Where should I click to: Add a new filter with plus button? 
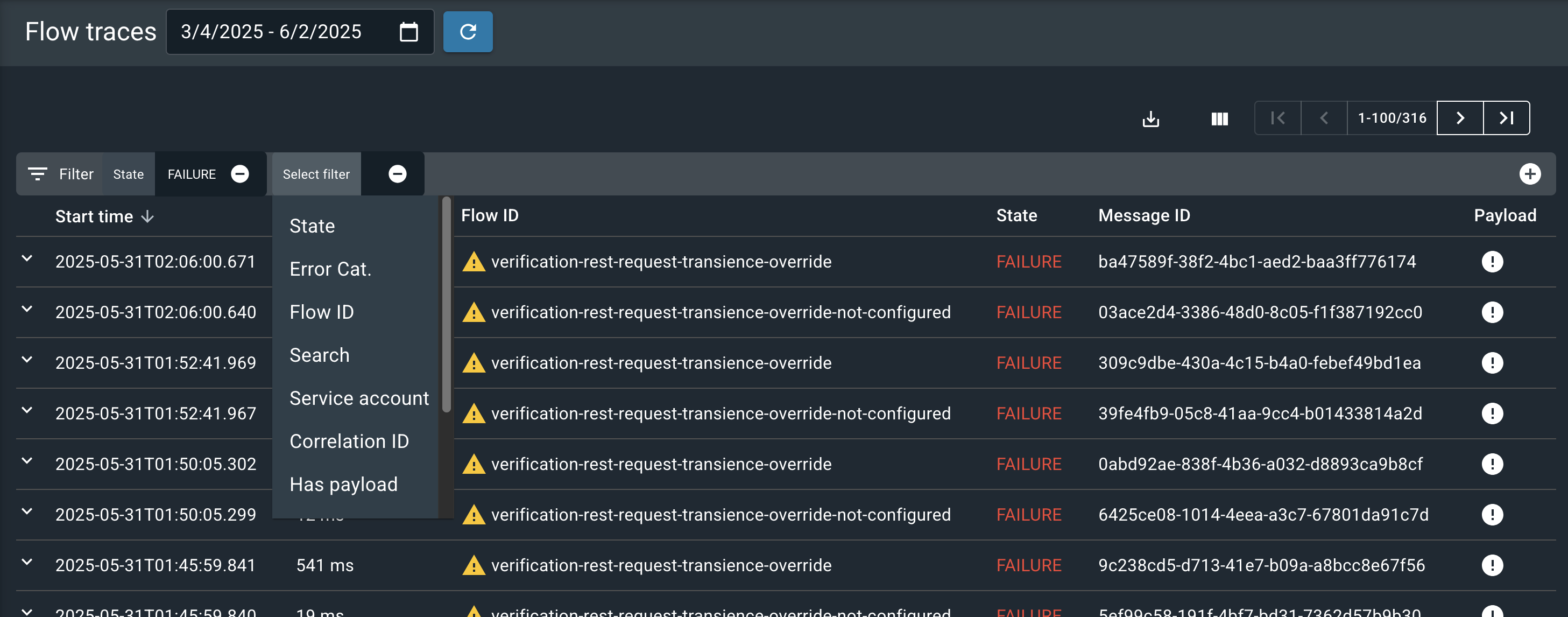(1530, 173)
